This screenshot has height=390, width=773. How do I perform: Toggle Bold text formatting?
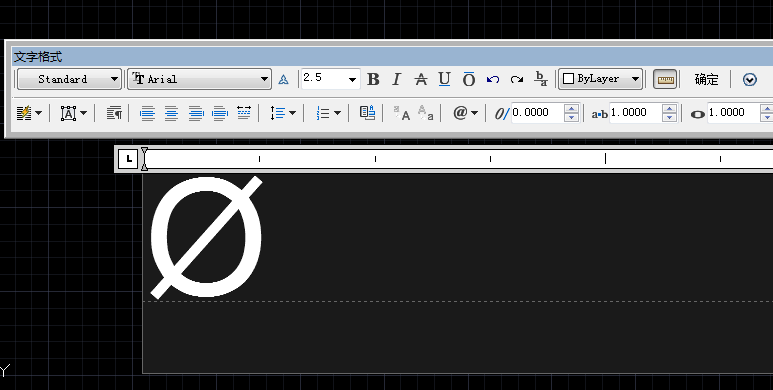coord(373,79)
